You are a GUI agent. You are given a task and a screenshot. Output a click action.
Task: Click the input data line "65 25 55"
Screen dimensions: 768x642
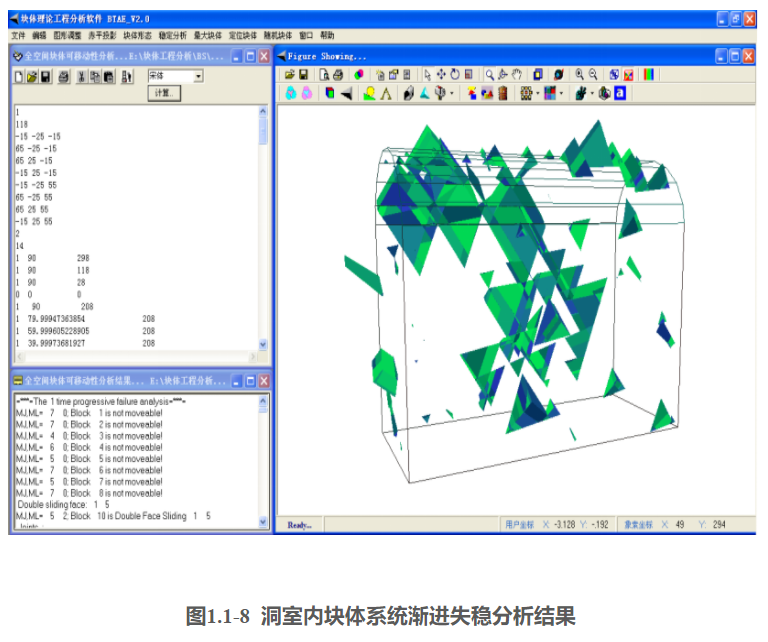pyautogui.click(x=35, y=209)
